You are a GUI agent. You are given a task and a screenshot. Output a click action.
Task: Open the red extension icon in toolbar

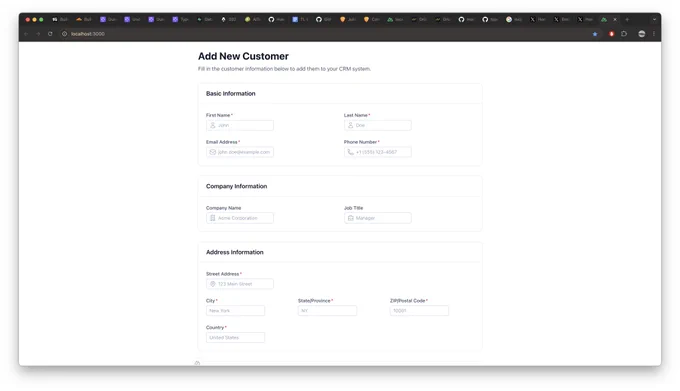click(611, 34)
